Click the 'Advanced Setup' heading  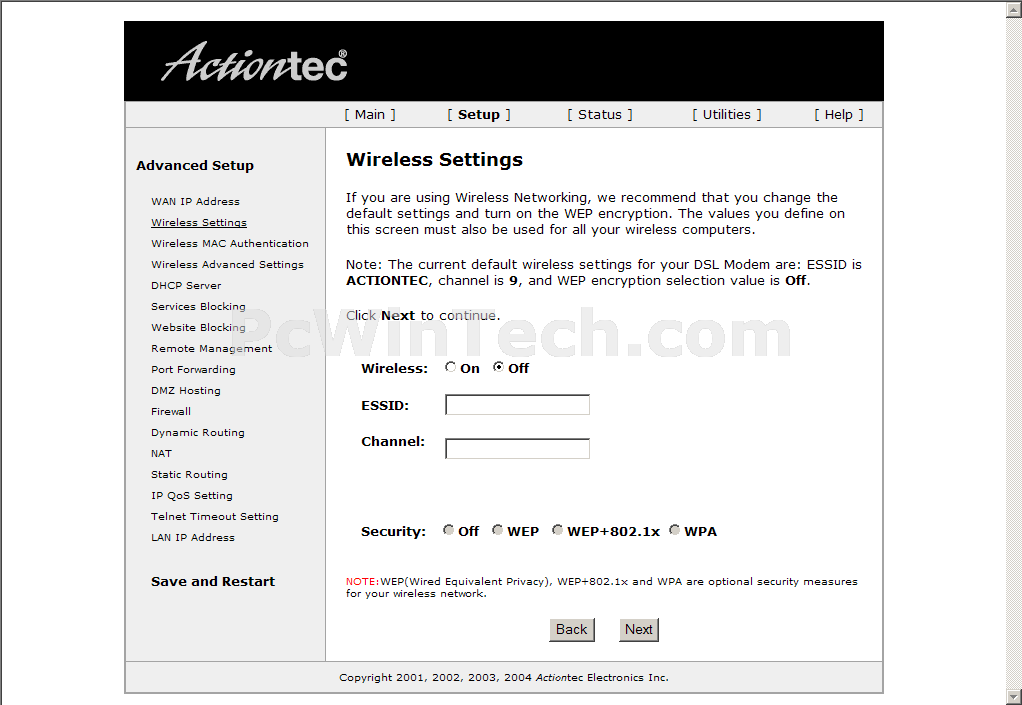(195, 165)
